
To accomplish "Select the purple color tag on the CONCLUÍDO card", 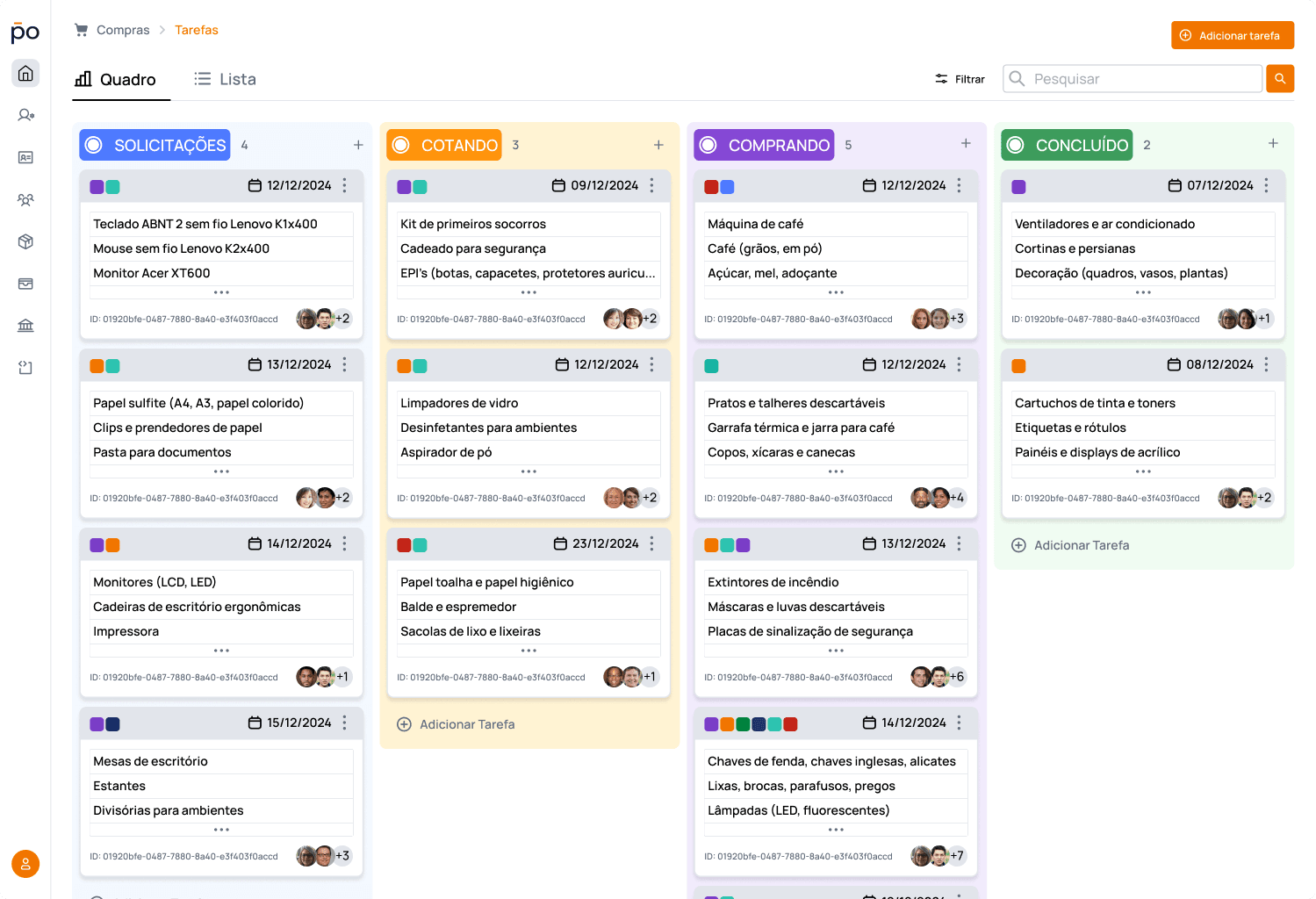I will [1018, 186].
